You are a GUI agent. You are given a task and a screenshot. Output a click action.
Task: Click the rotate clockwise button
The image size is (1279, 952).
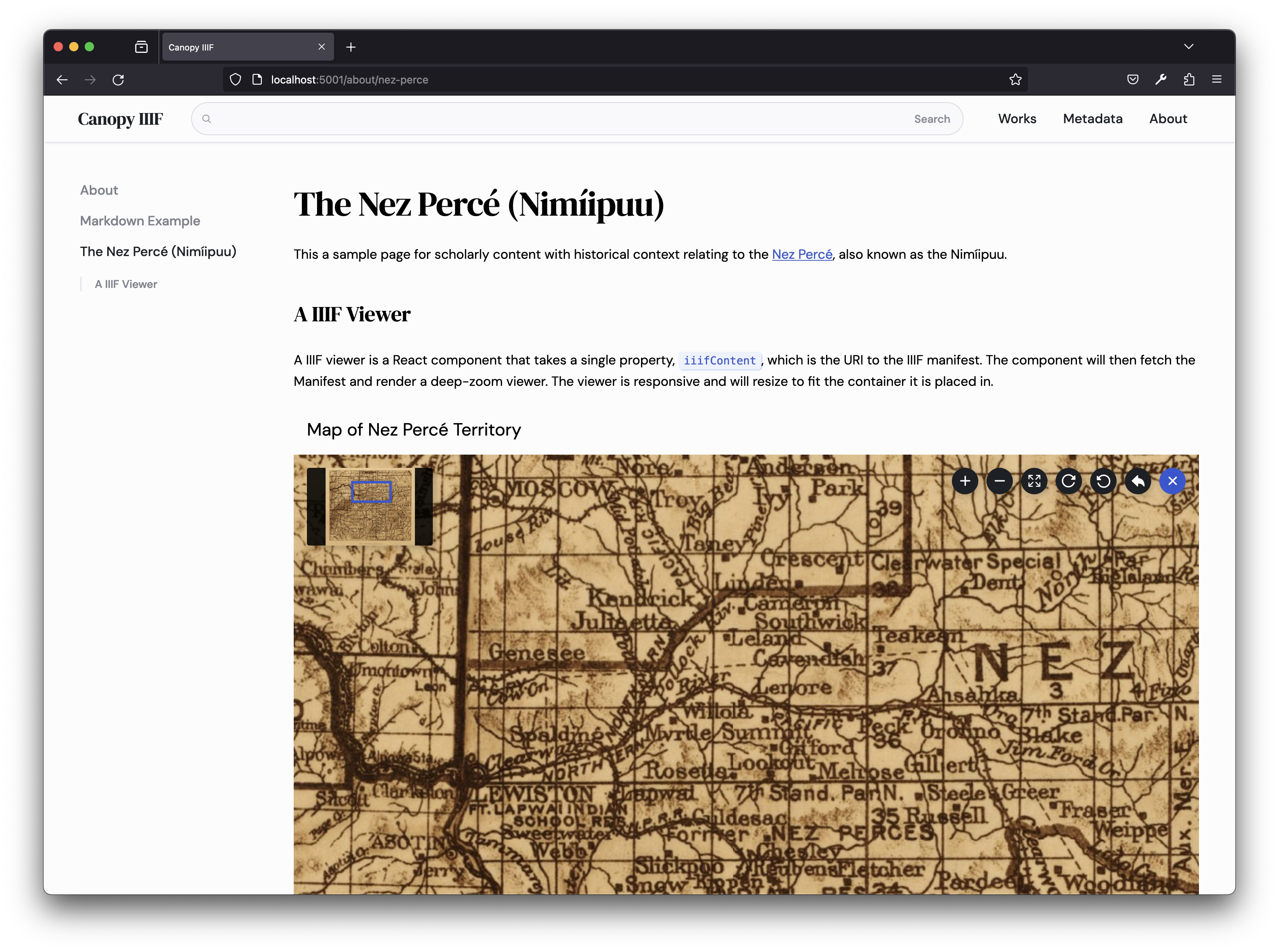tap(1068, 481)
